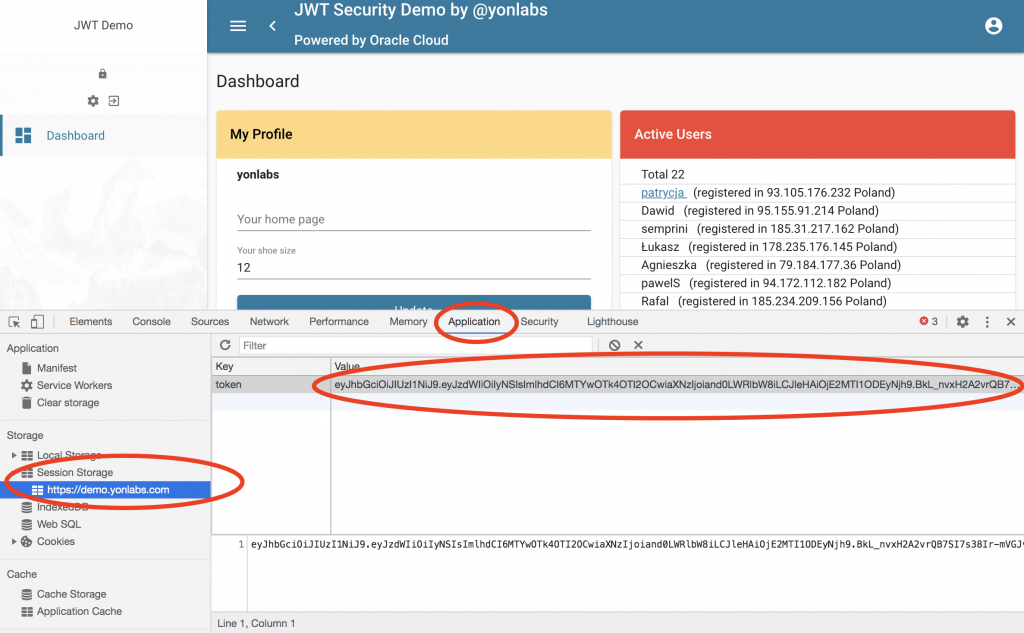
Task: Click the JWT text in the preview pane
Action: [637, 544]
